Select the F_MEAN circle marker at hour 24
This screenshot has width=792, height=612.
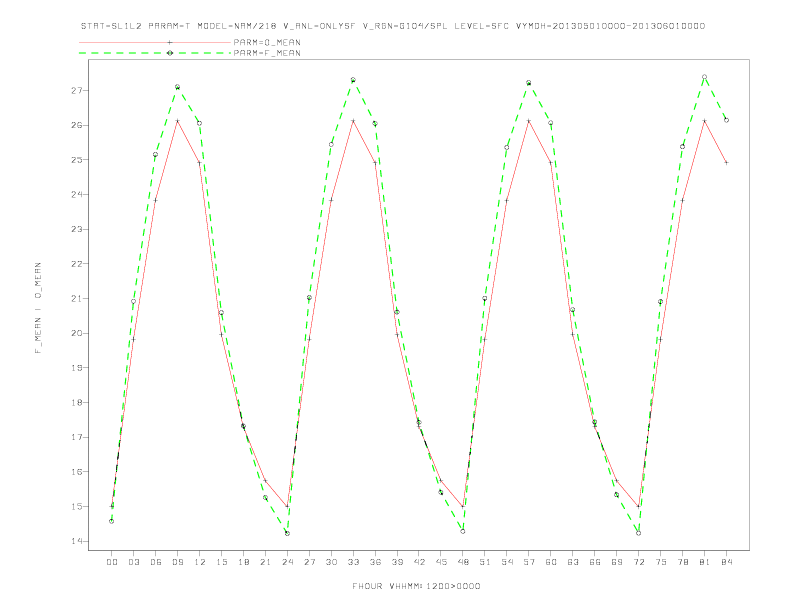click(x=287, y=533)
